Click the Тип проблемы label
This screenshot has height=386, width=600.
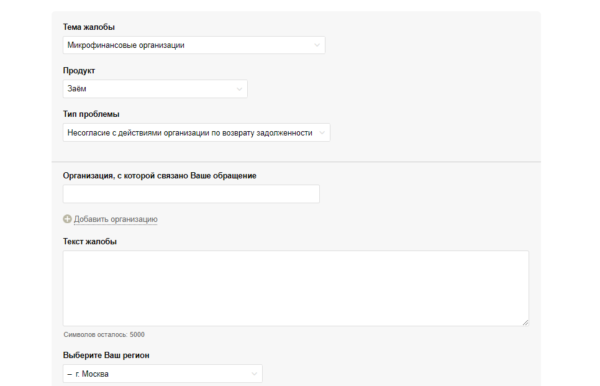[x=91, y=114]
